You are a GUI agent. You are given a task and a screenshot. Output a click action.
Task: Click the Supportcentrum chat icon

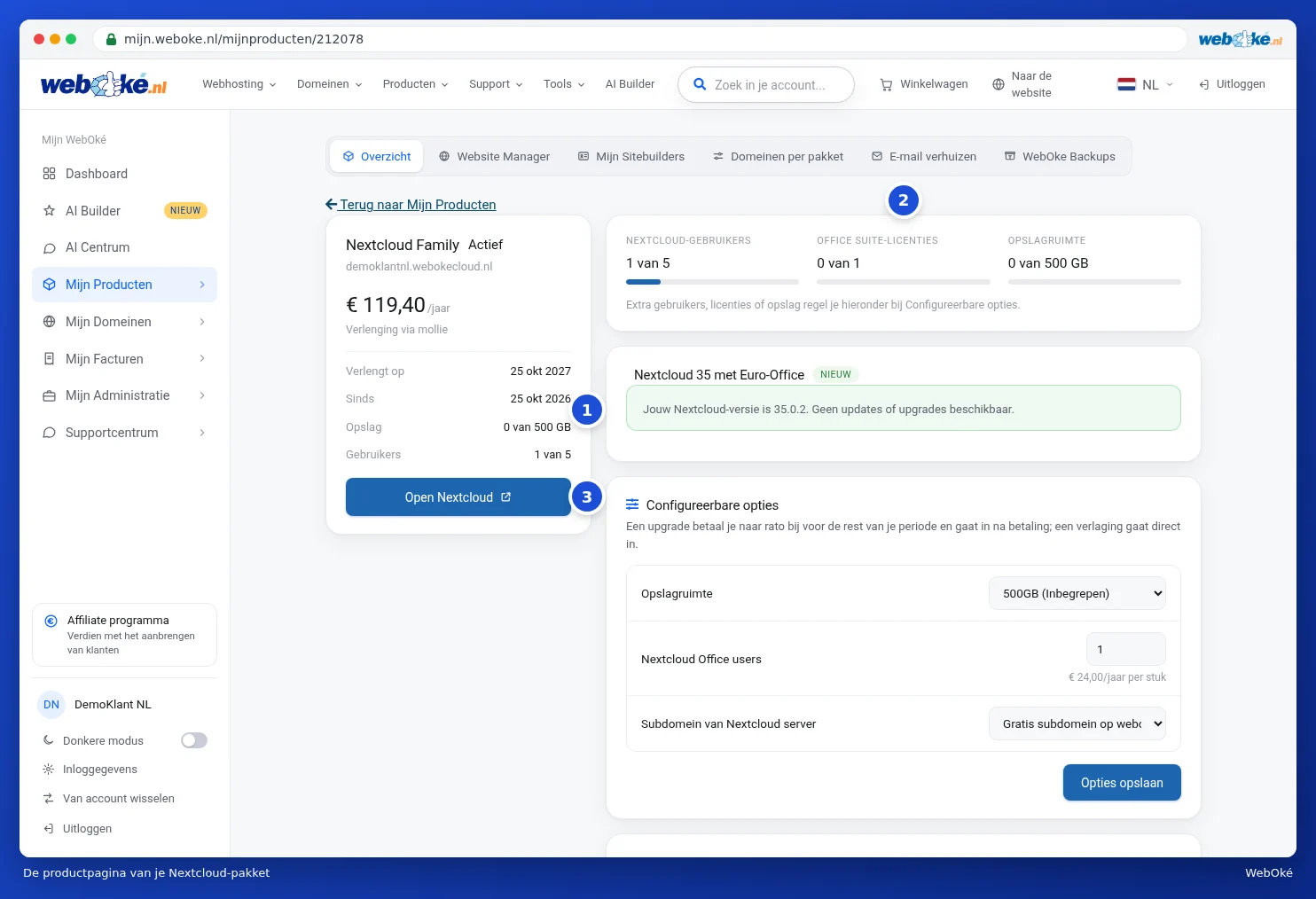tap(49, 433)
